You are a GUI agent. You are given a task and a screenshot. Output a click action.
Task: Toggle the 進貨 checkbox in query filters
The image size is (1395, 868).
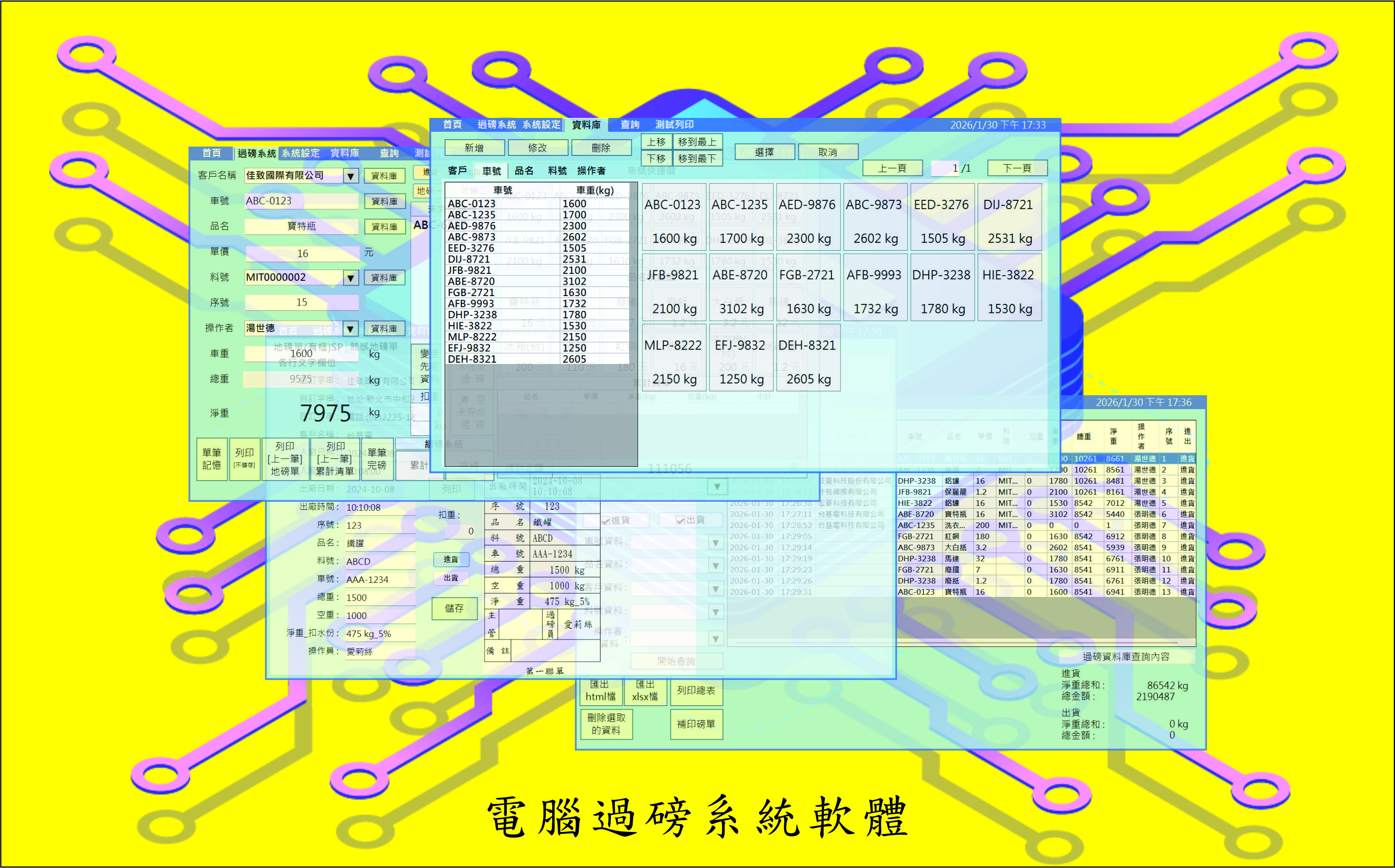(606, 520)
